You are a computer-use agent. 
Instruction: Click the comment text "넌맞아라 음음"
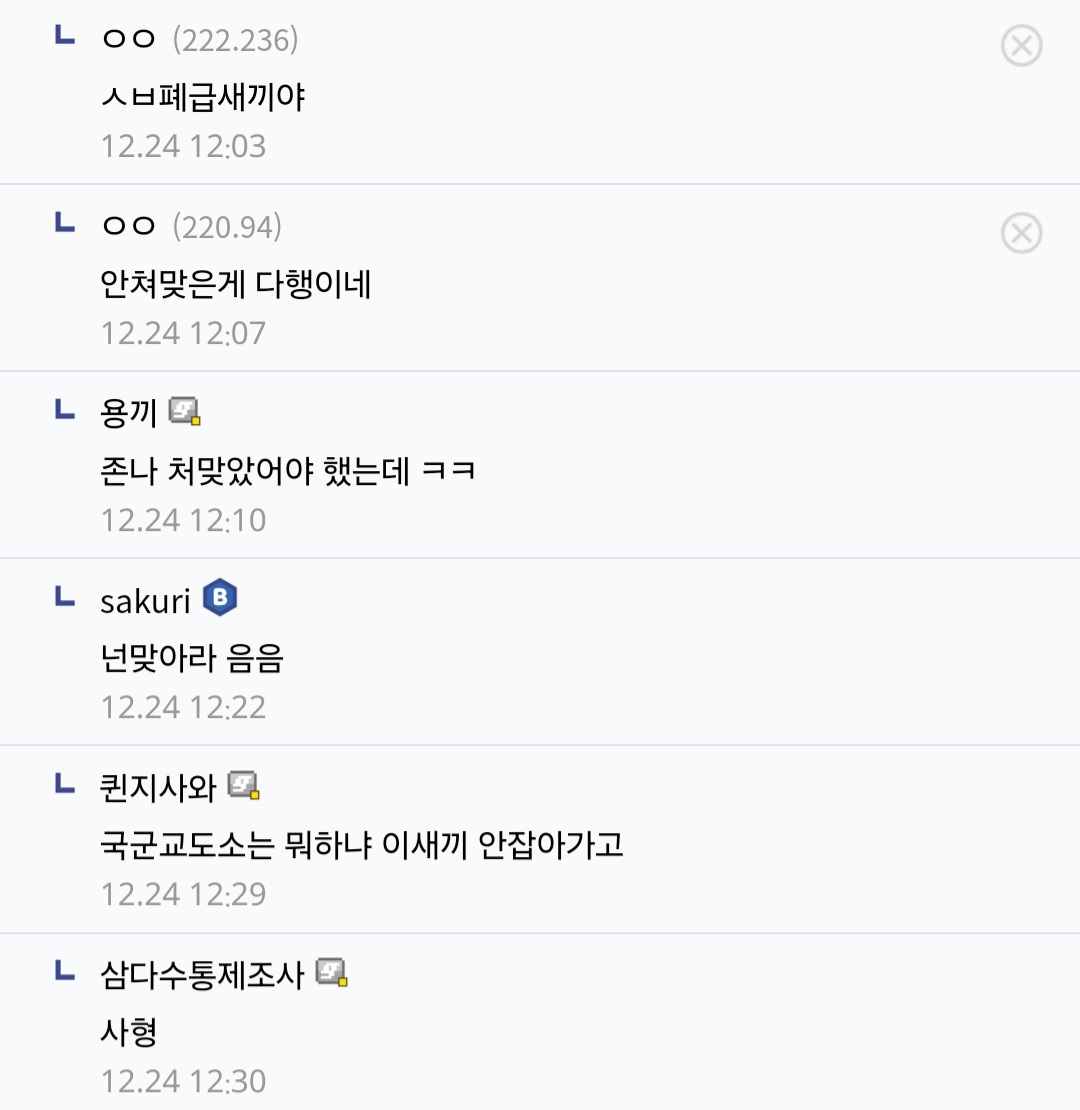pos(192,659)
